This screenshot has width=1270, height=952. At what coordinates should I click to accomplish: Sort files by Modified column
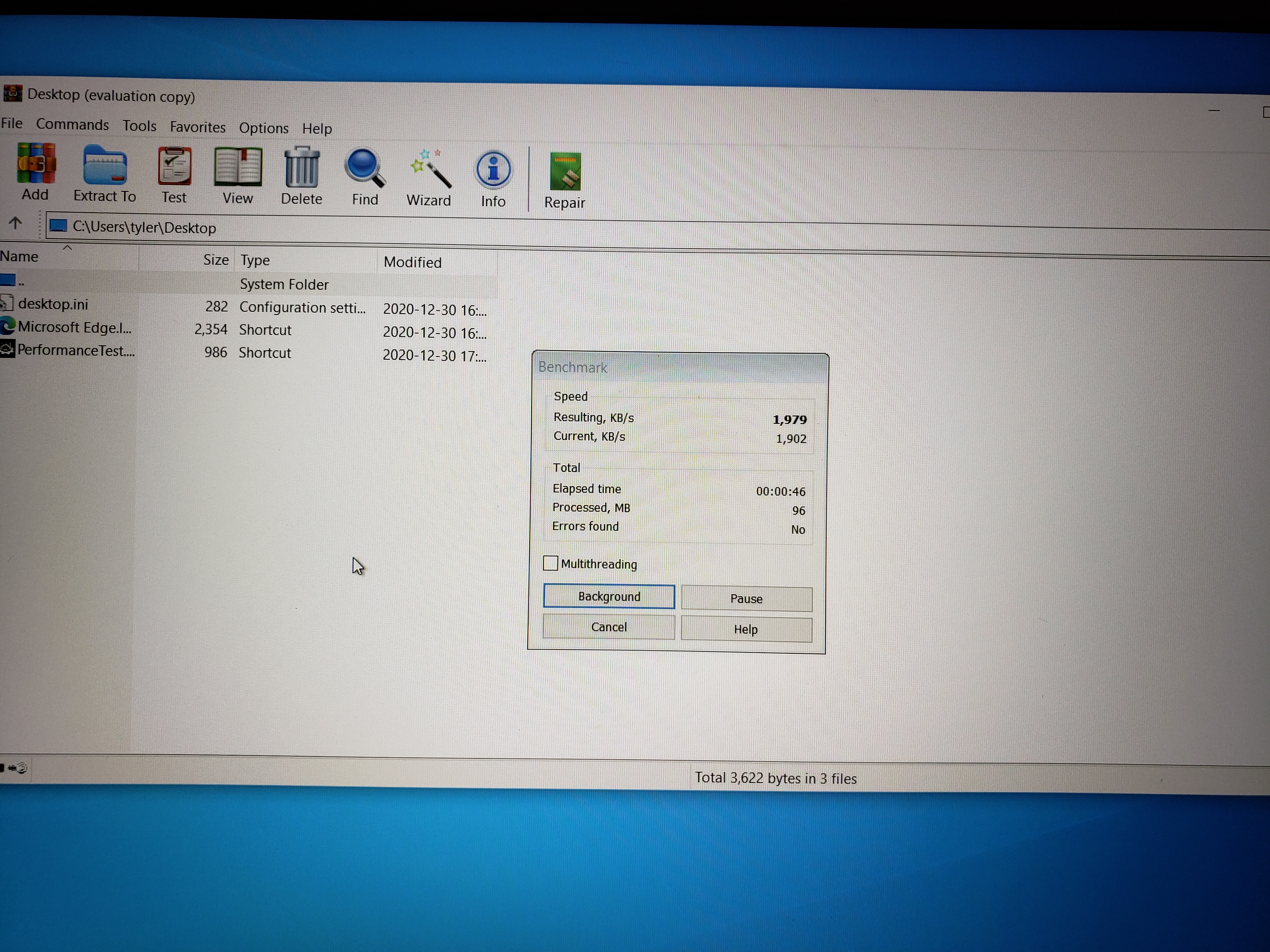coord(412,262)
